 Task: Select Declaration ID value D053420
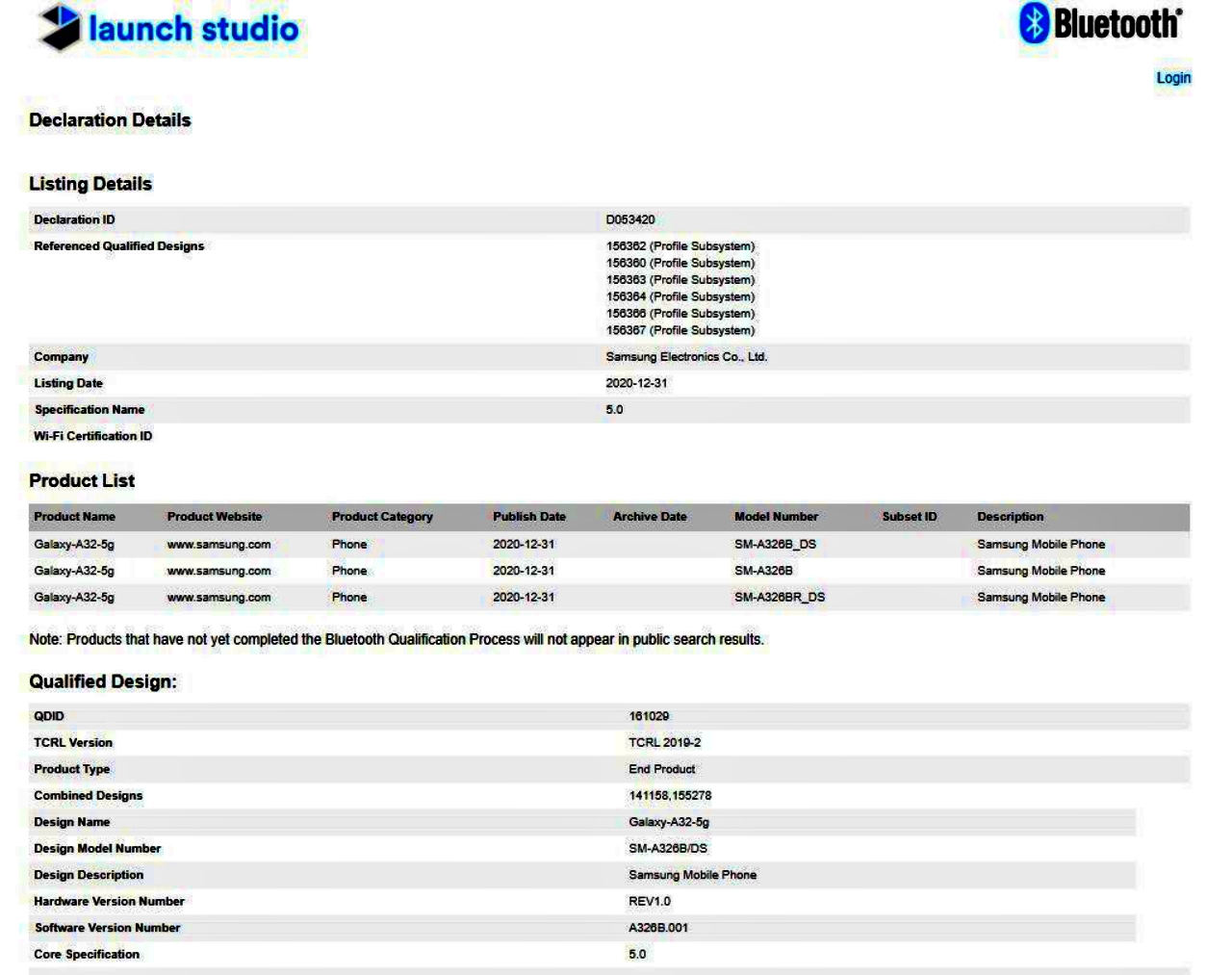(630, 220)
